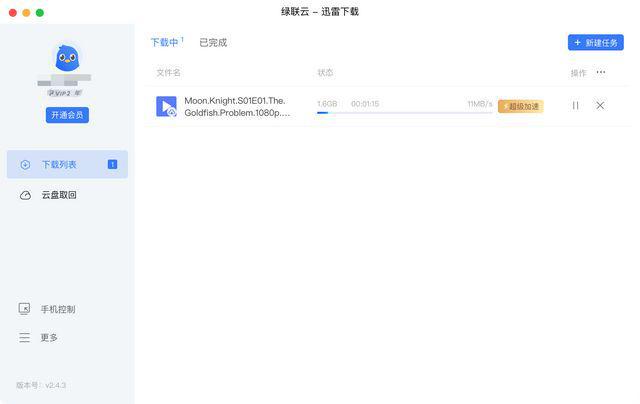Viewport: 640px width, 404px height.
Task: Click the phone control icon in sidebar
Action: [24, 309]
